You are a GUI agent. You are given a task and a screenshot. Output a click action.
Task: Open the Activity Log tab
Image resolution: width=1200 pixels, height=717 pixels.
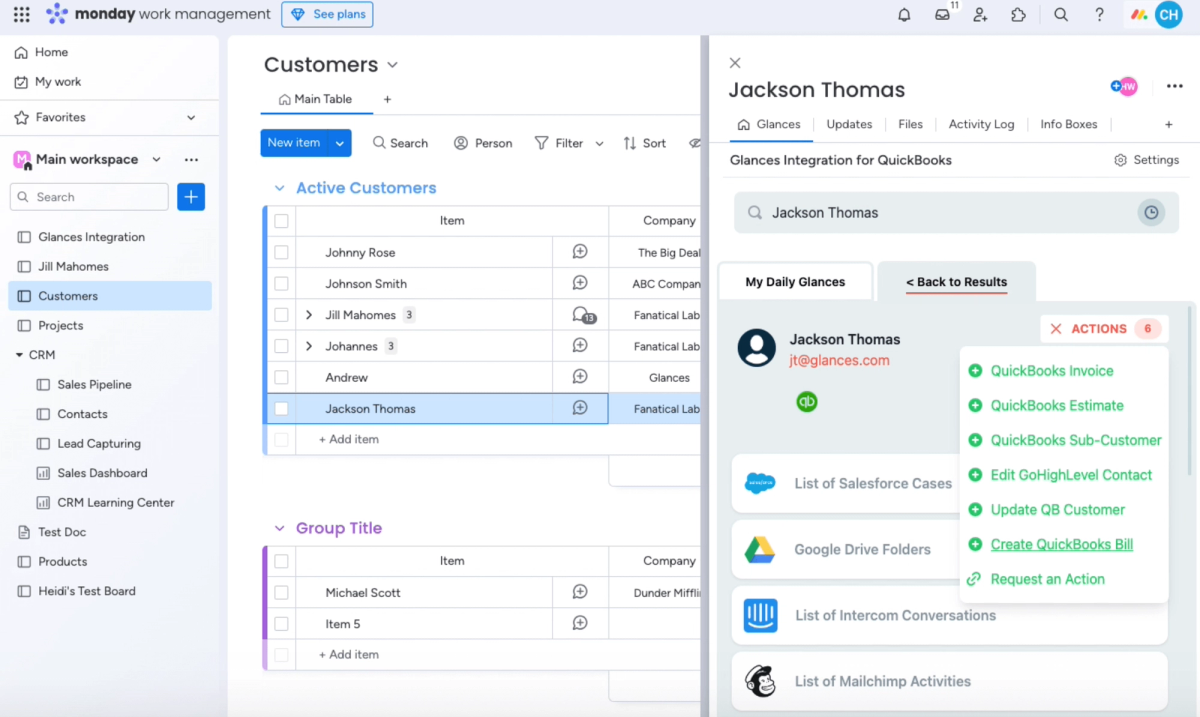coord(981,125)
